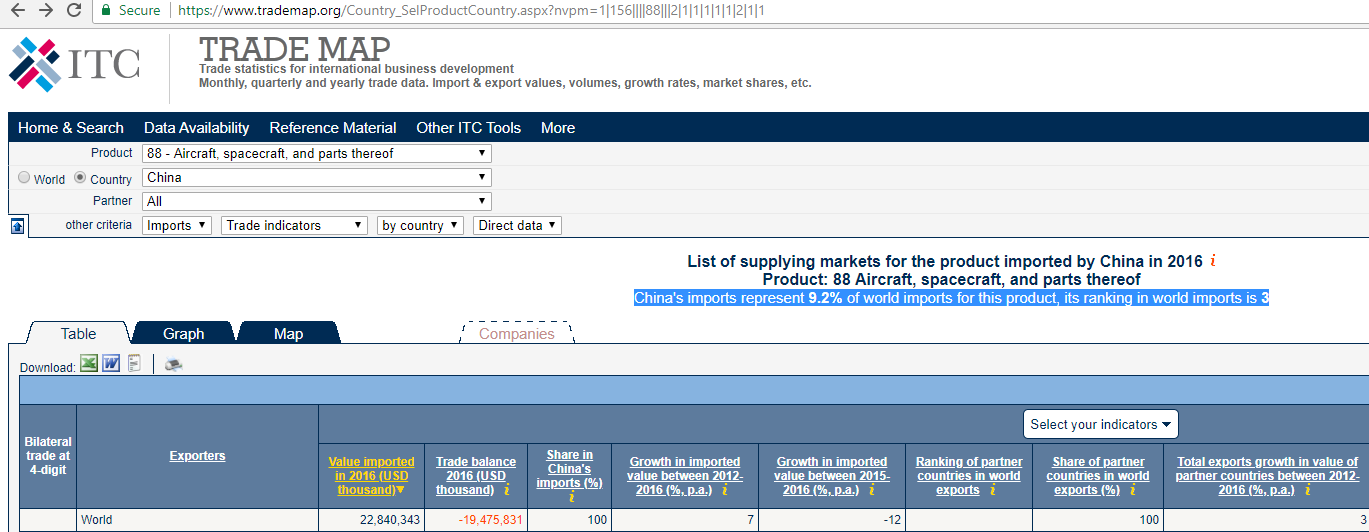The image size is (1369, 532).
Task: Open the China country dropdown
Action: click(317, 177)
